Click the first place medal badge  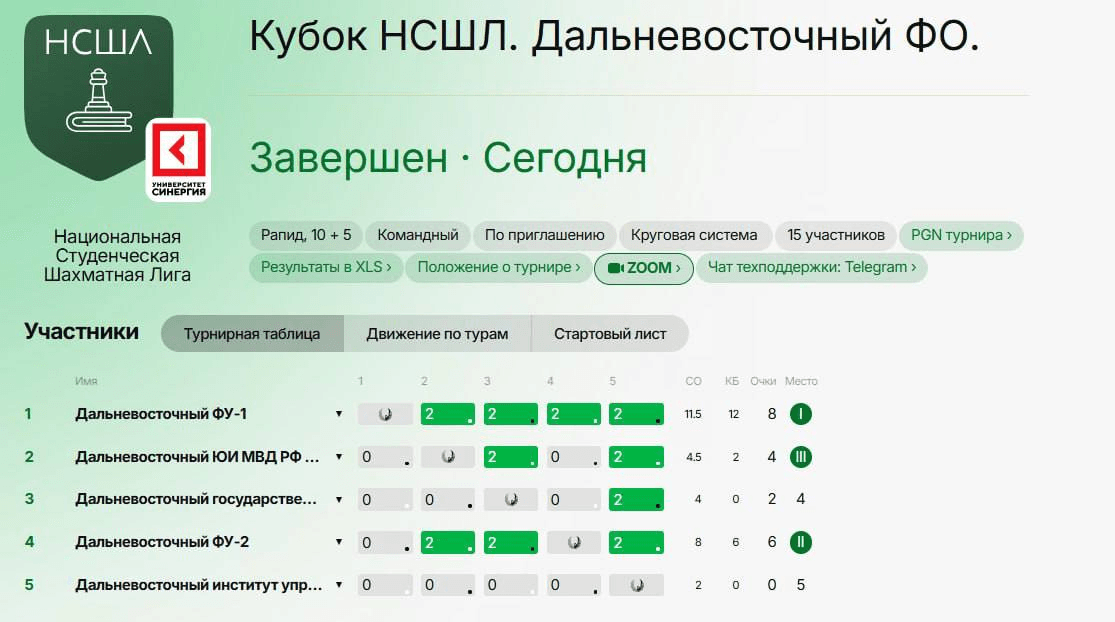pyautogui.click(x=801, y=414)
